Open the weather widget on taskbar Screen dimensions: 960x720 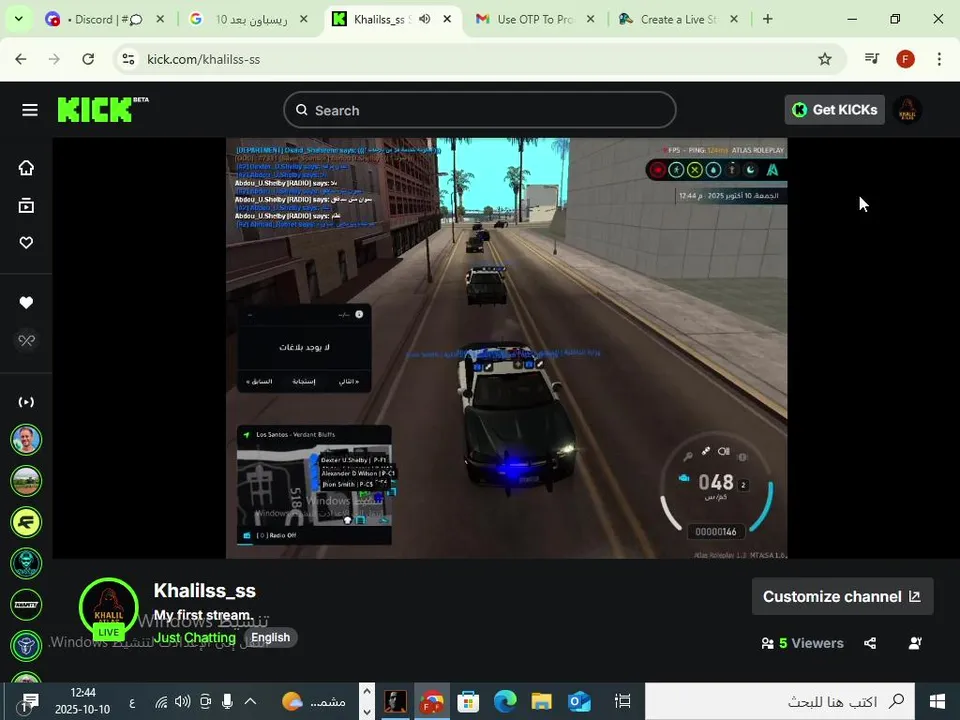pos(314,702)
